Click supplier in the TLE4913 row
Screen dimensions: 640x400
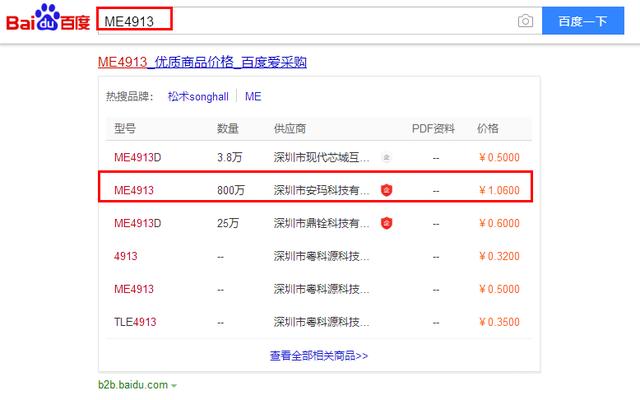click(x=321, y=322)
